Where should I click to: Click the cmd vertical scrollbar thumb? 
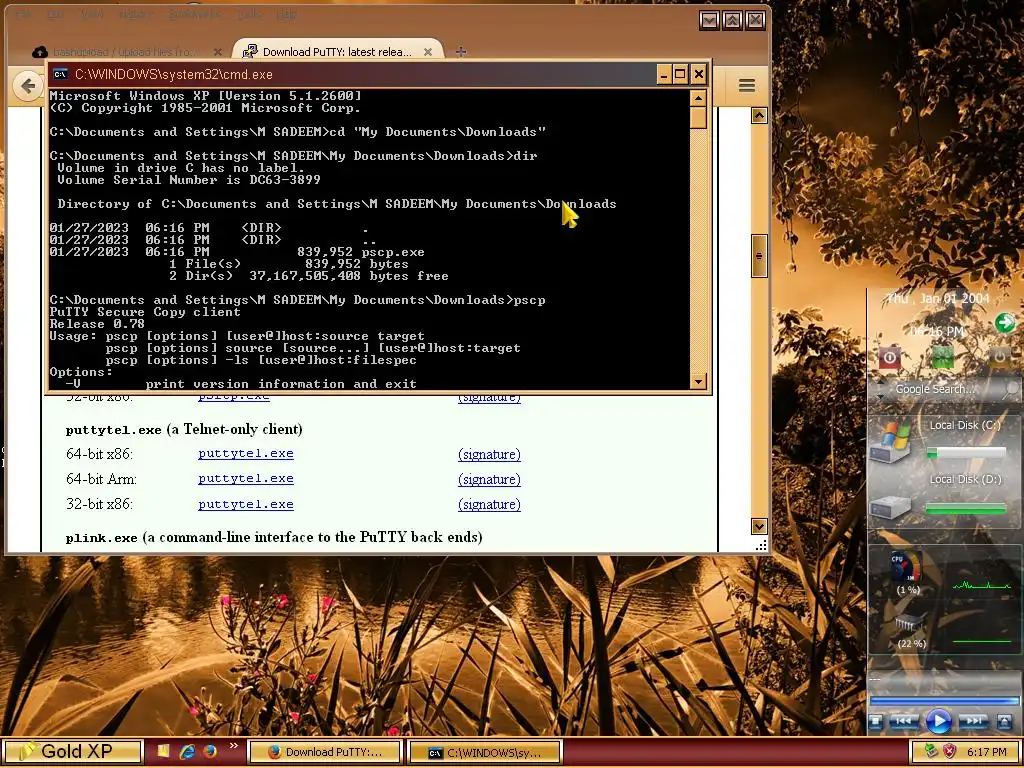698,118
